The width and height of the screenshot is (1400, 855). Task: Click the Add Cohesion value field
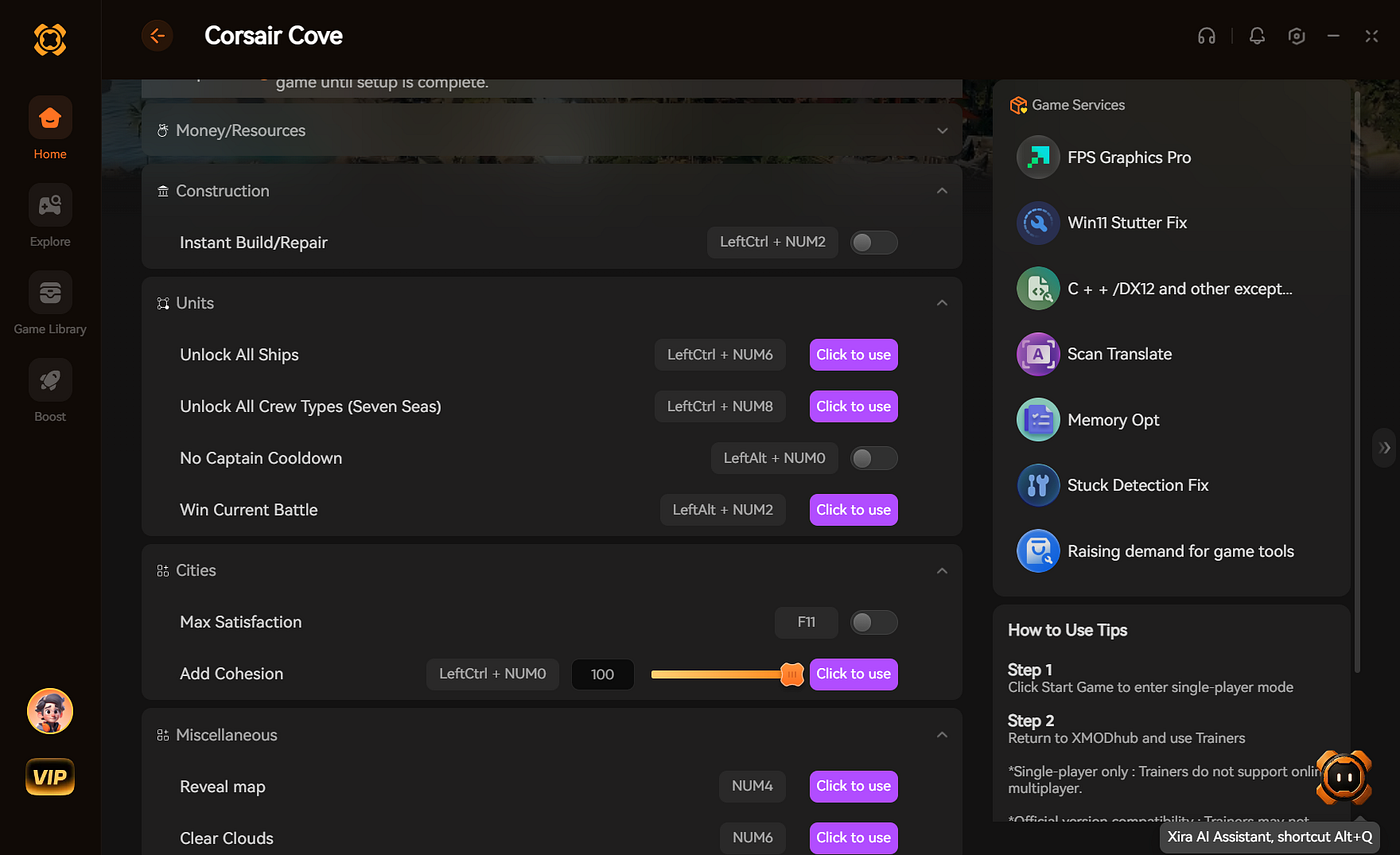603,674
